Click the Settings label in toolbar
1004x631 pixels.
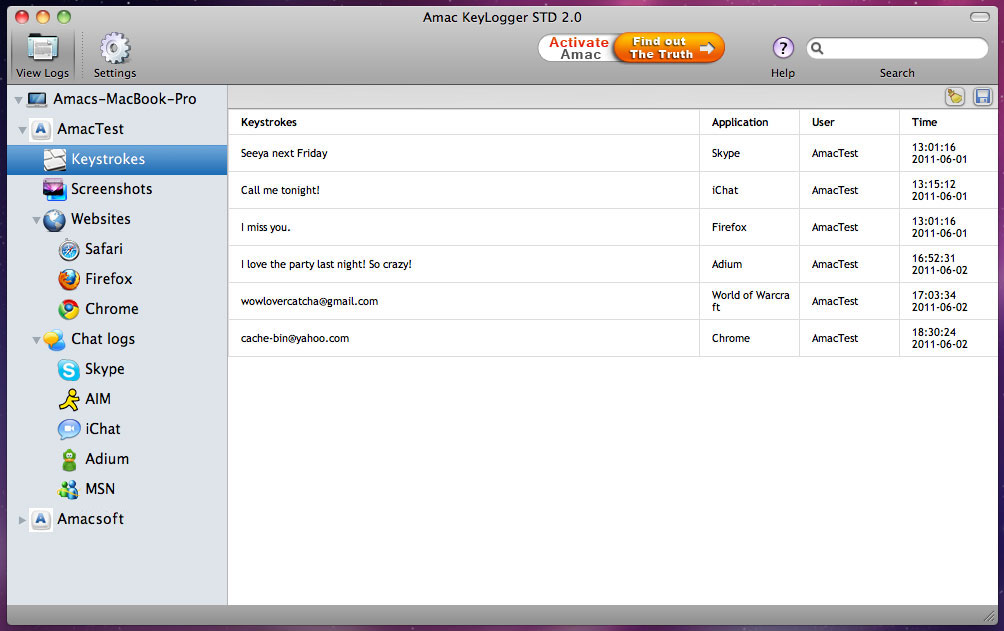(x=115, y=73)
